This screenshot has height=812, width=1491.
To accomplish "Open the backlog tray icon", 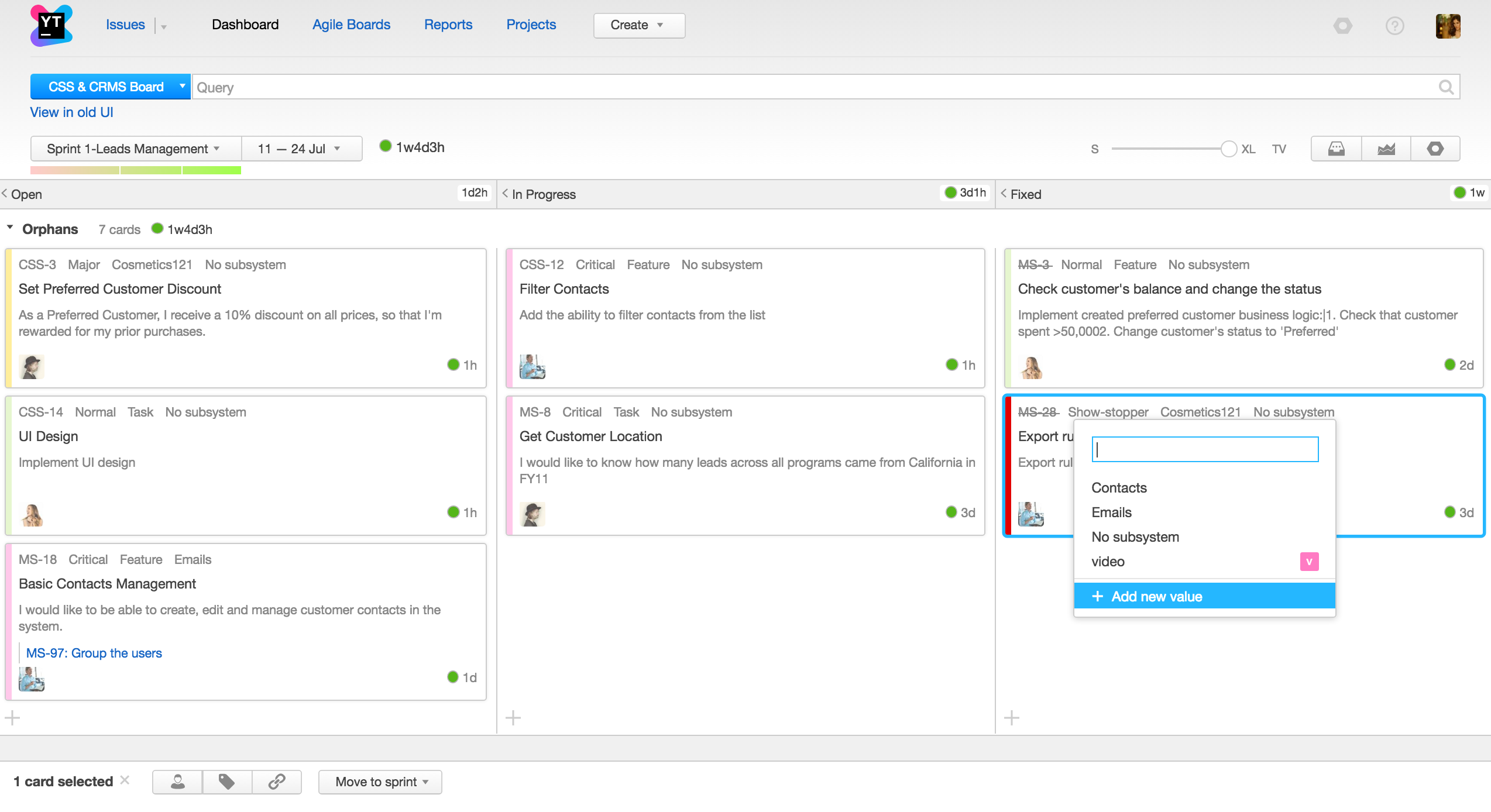I will pos(1336,149).
